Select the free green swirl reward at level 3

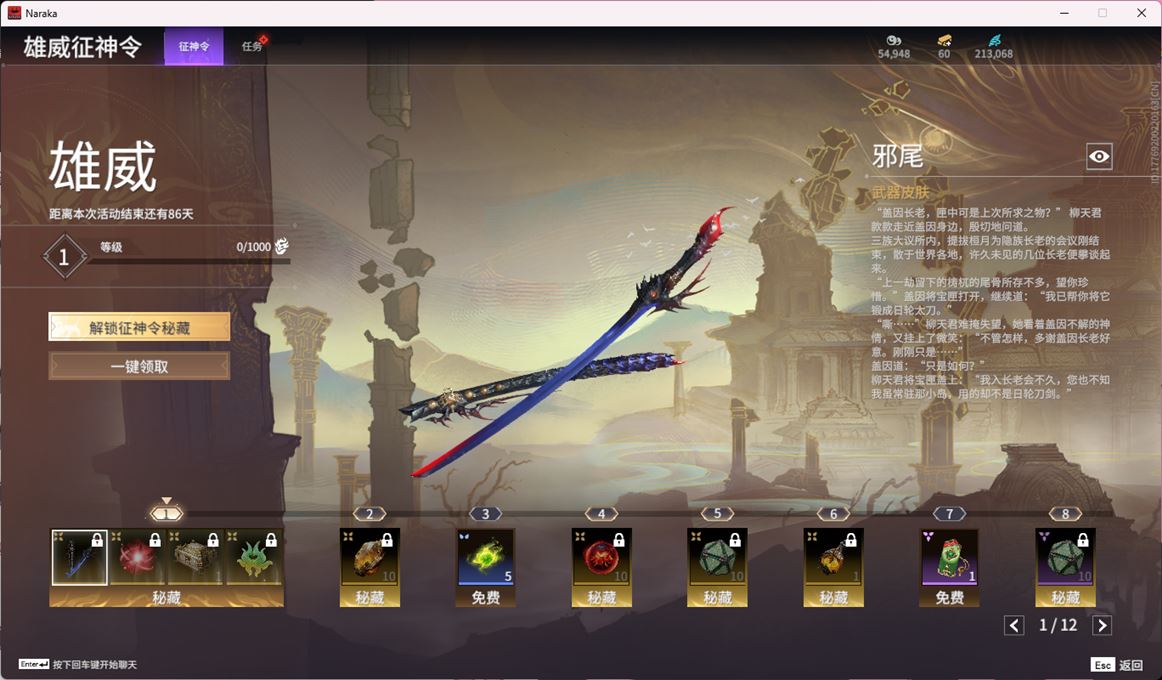(485, 557)
